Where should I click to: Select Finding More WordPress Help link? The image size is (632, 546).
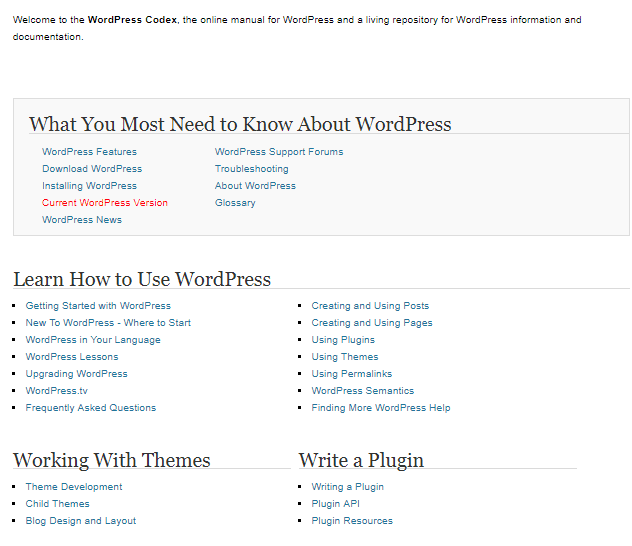(380, 407)
